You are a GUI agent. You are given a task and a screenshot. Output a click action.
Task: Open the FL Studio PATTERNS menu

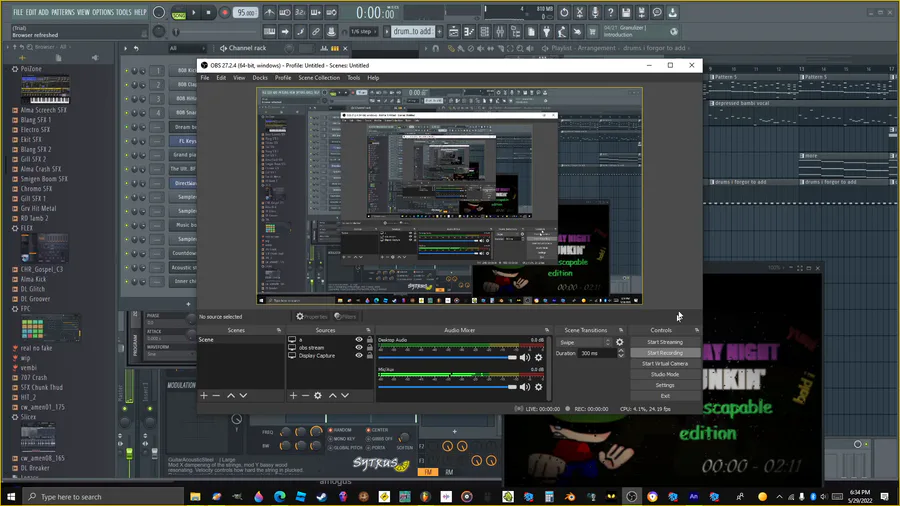pos(63,12)
